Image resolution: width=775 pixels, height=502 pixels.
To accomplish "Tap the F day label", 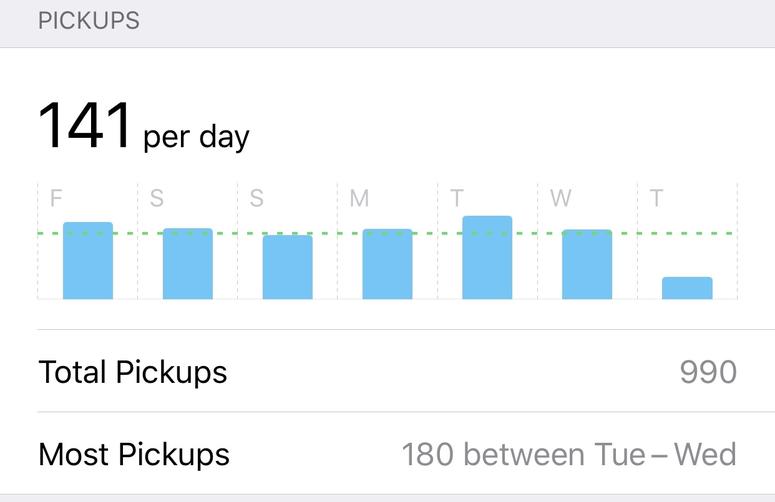I will pyautogui.click(x=56, y=198).
